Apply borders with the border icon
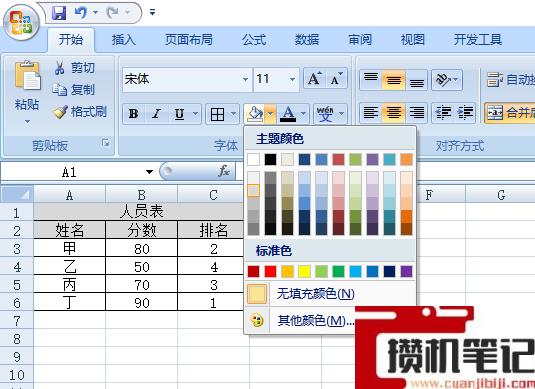 coord(217,114)
